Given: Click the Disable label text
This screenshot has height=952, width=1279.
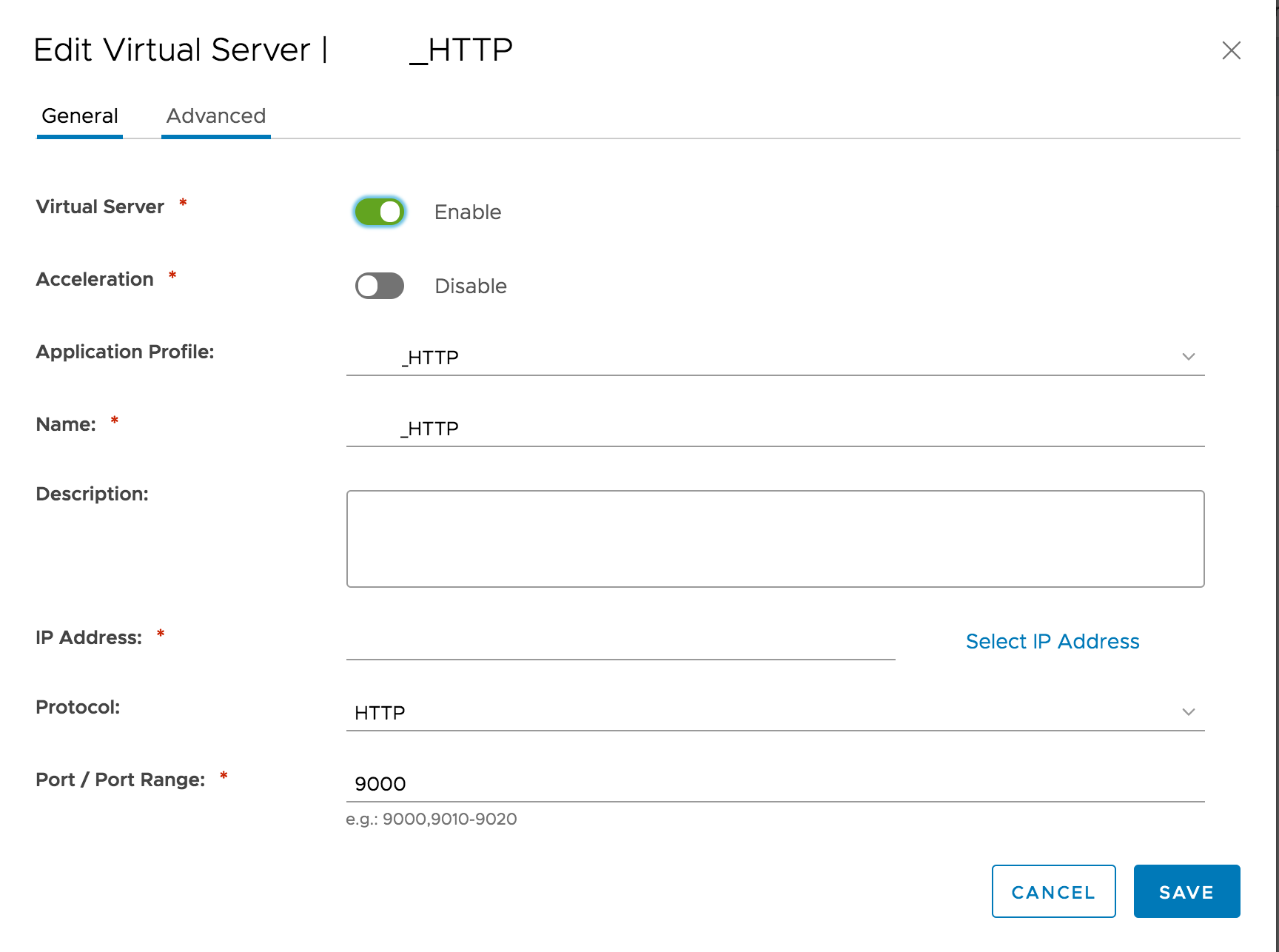Looking at the screenshot, I should tap(471, 286).
